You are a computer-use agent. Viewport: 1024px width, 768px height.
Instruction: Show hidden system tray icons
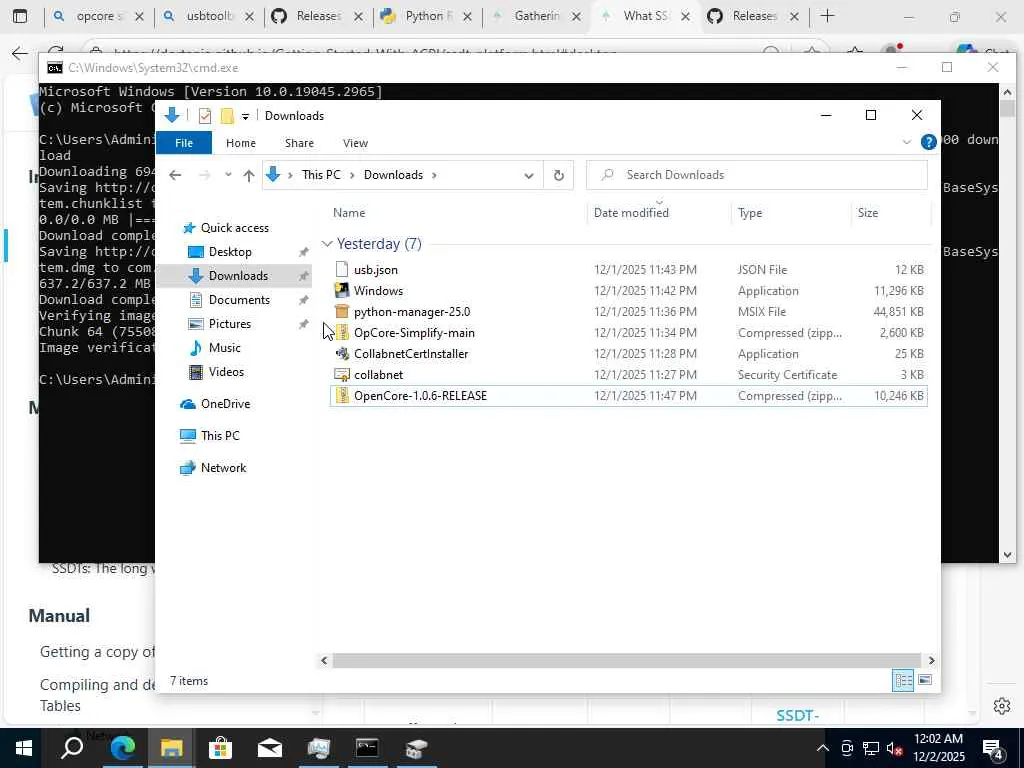click(x=822, y=748)
